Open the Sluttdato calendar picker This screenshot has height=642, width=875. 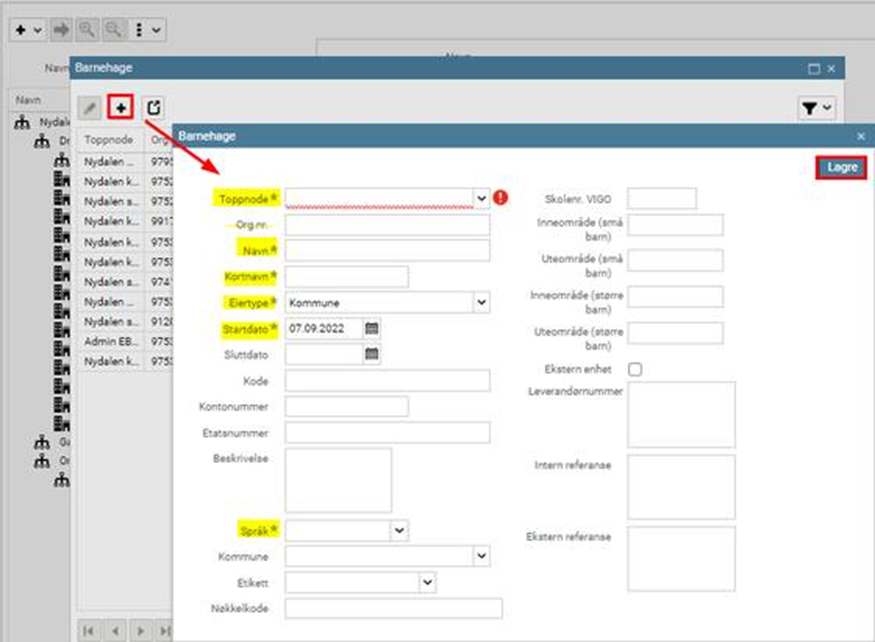[x=372, y=354]
